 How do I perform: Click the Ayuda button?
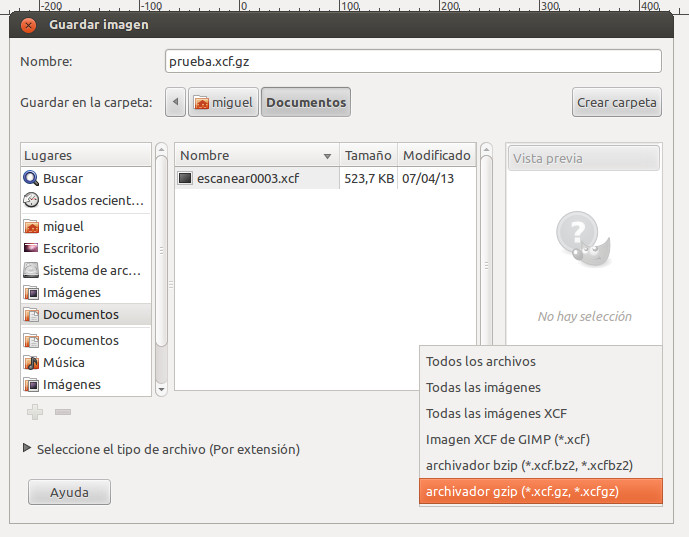(69, 492)
